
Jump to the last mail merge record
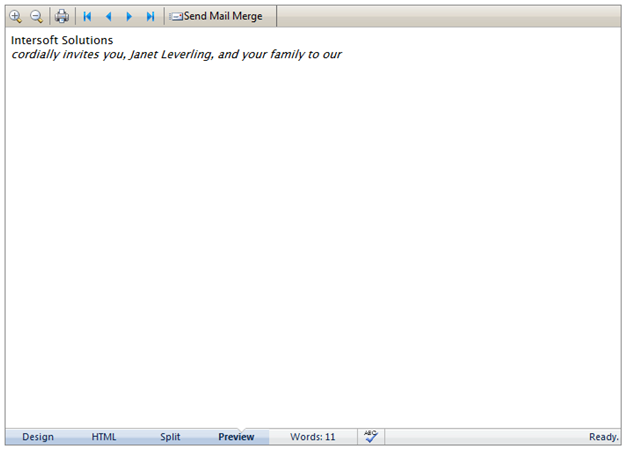pyautogui.click(x=150, y=16)
